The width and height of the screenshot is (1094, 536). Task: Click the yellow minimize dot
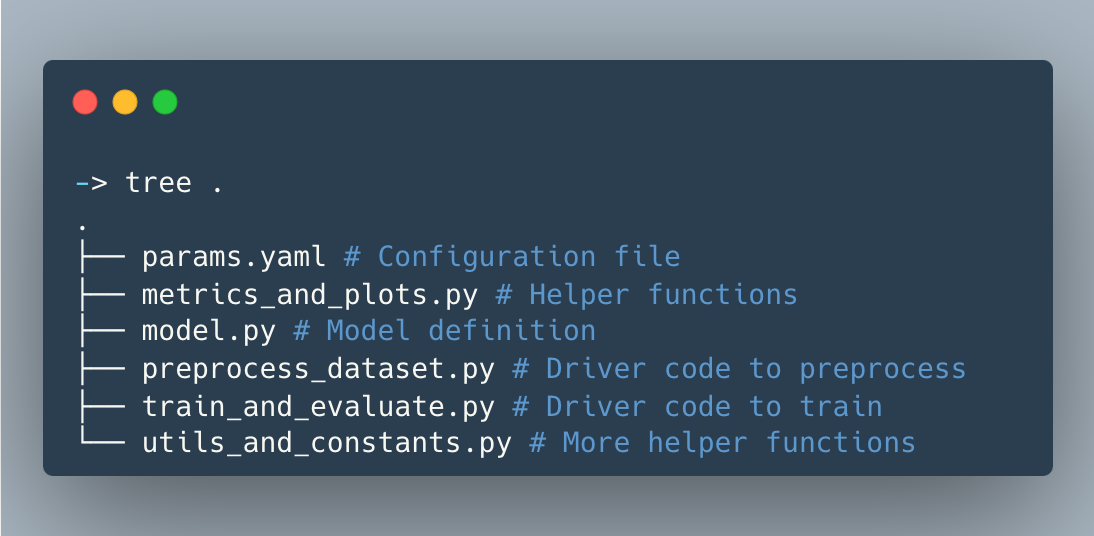[x=125, y=102]
